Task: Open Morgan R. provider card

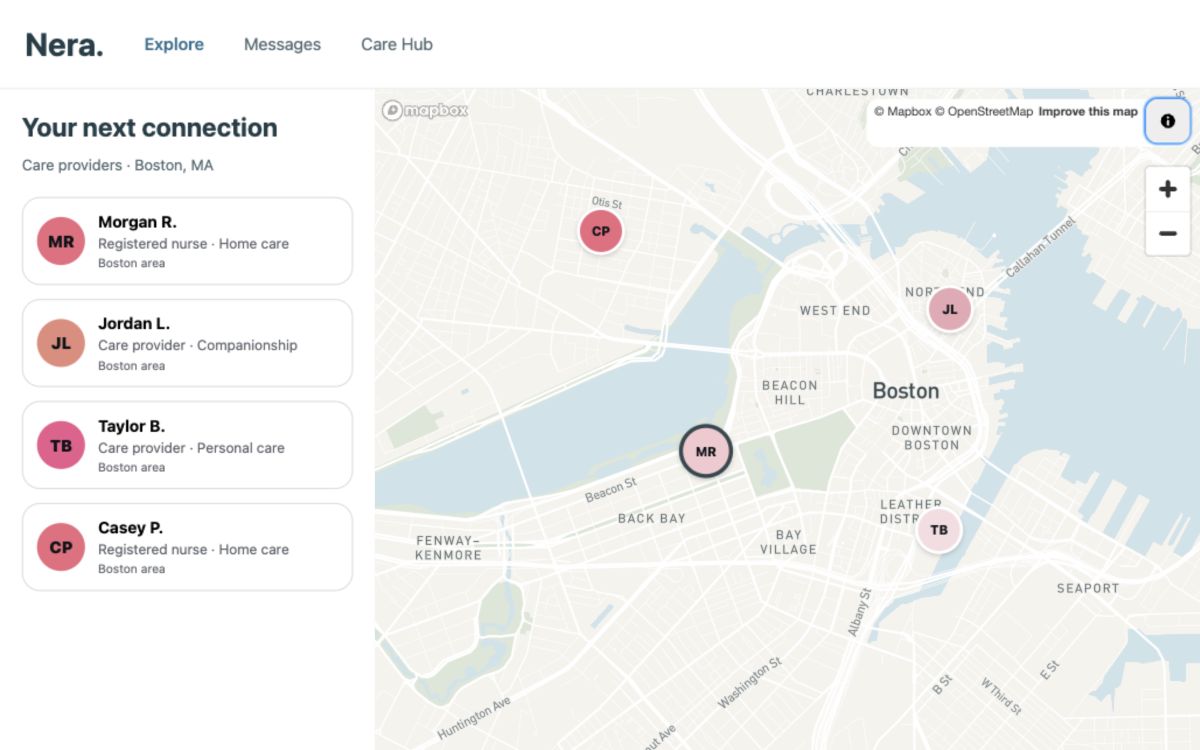Action: [187, 241]
